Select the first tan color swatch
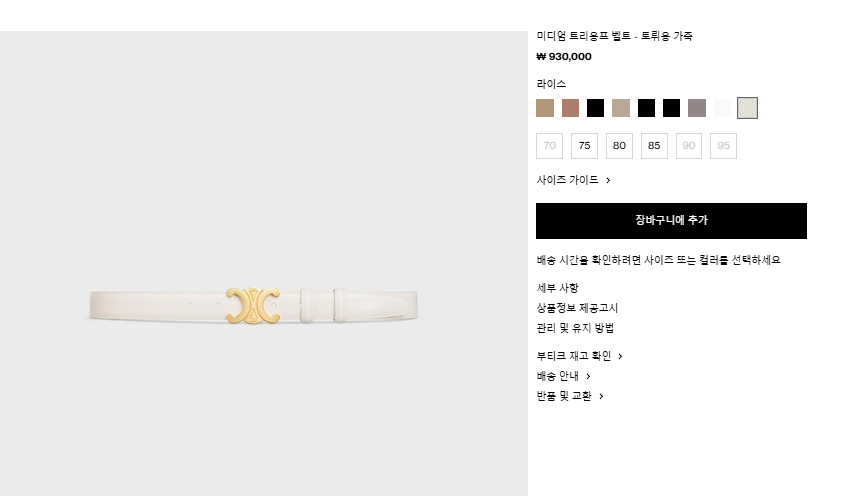This screenshot has height=496, width=856. [x=545, y=108]
